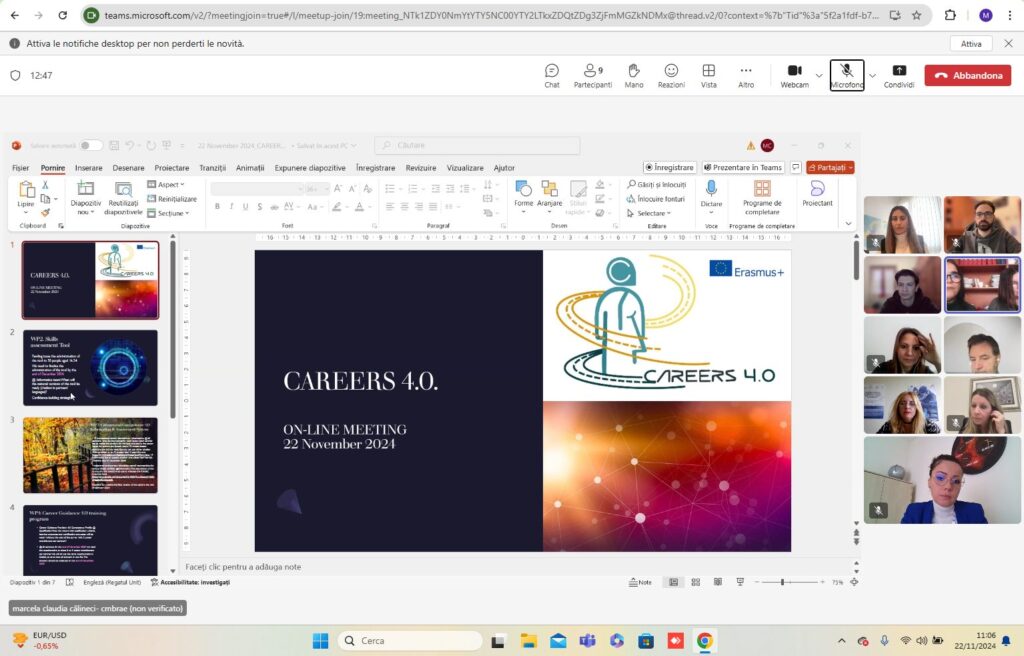Open Microsoft Teams from the taskbar

(587, 640)
